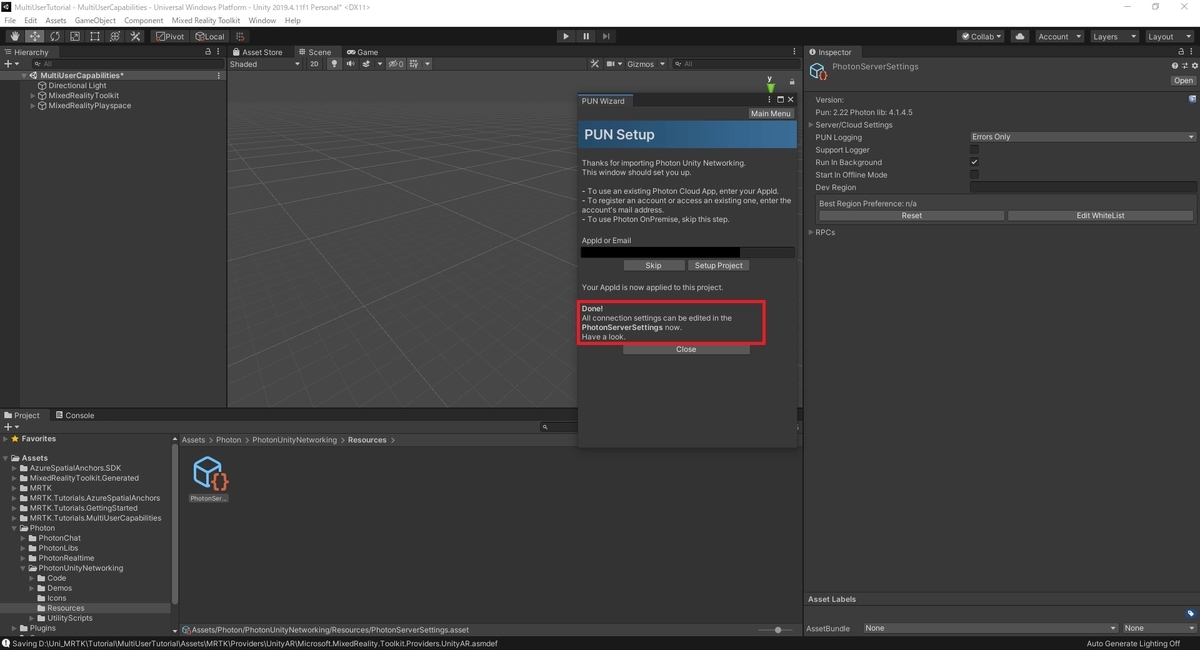The width and height of the screenshot is (1200, 650).
Task: Switch to the Game tab
Action: coord(363,52)
